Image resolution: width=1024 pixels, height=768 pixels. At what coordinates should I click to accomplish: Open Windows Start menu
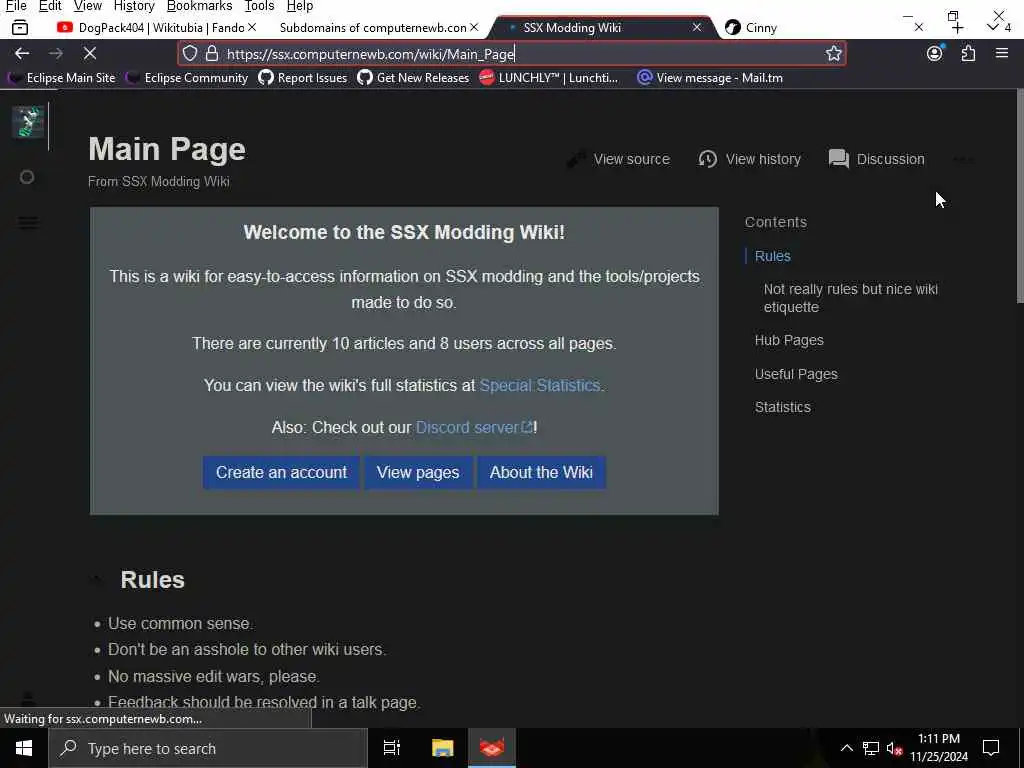pos(24,748)
